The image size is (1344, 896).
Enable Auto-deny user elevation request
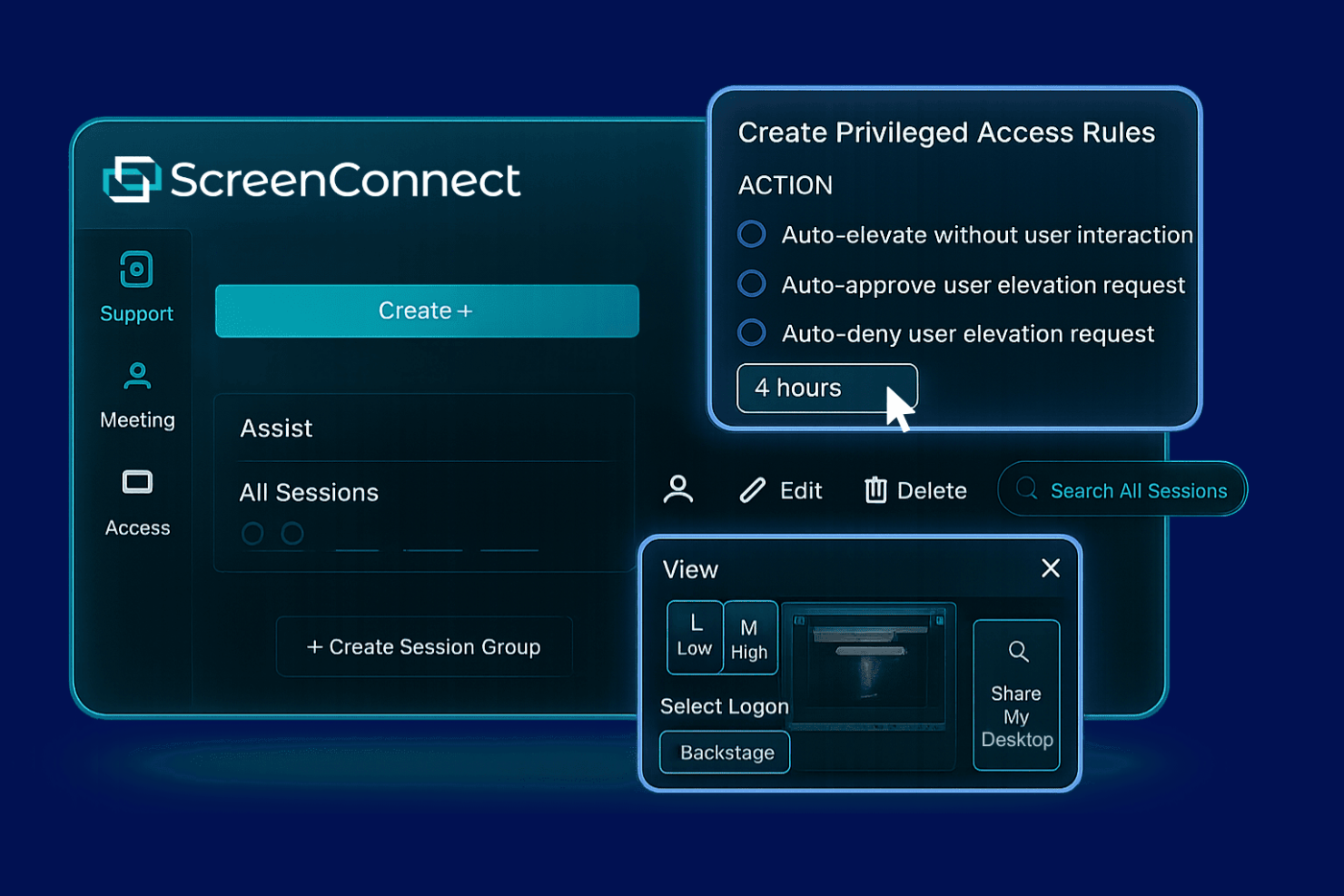click(751, 332)
